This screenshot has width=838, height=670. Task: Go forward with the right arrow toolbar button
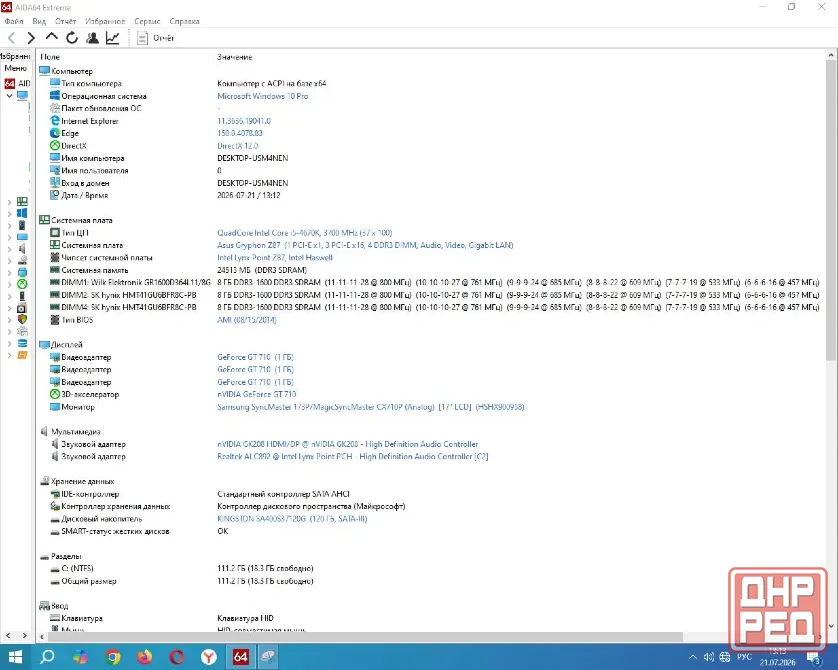[31, 38]
